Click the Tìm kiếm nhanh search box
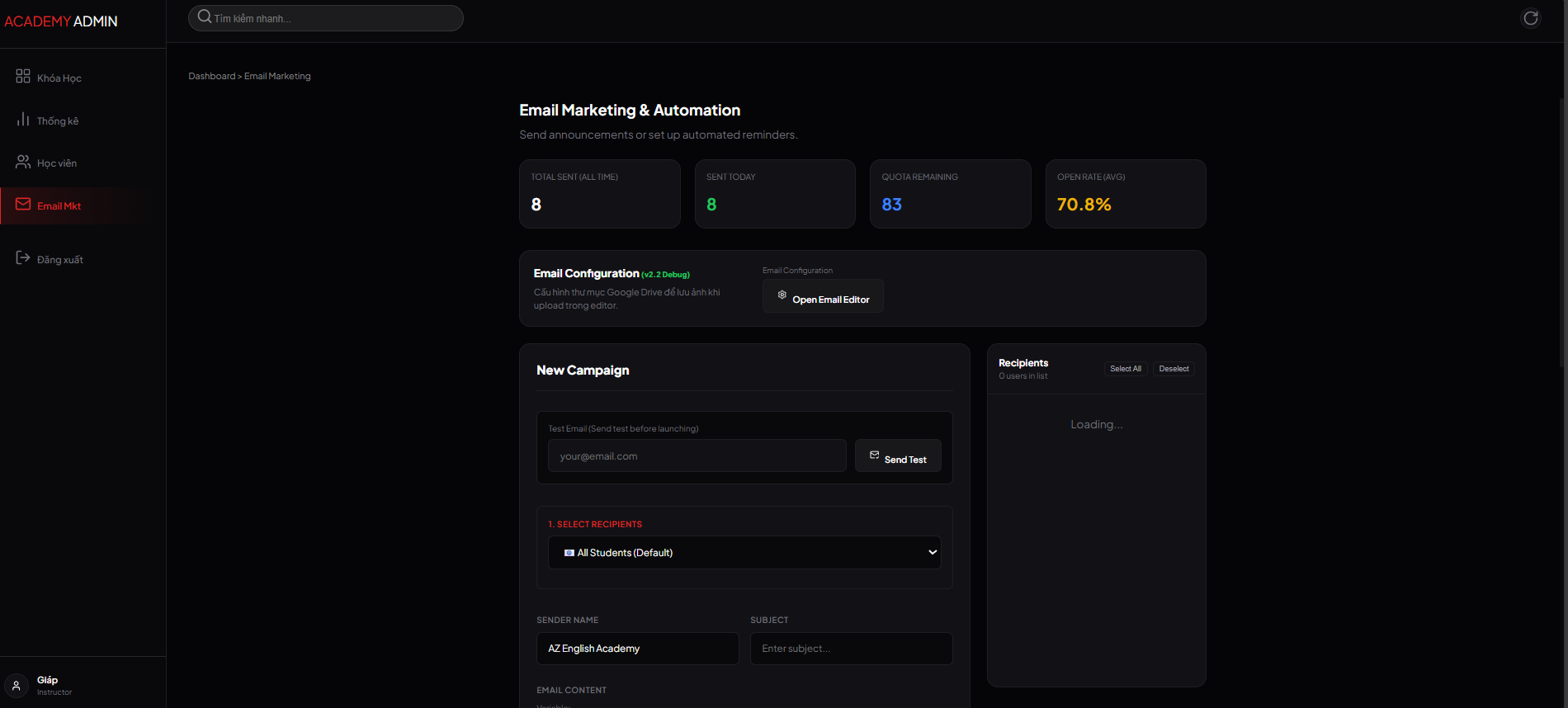 (x=334, y=18)
